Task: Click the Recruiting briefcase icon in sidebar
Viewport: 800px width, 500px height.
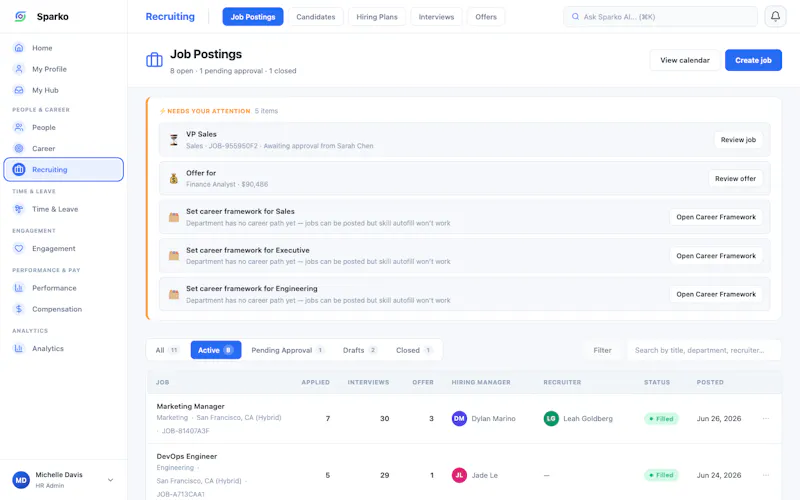Action: [19, 169]
